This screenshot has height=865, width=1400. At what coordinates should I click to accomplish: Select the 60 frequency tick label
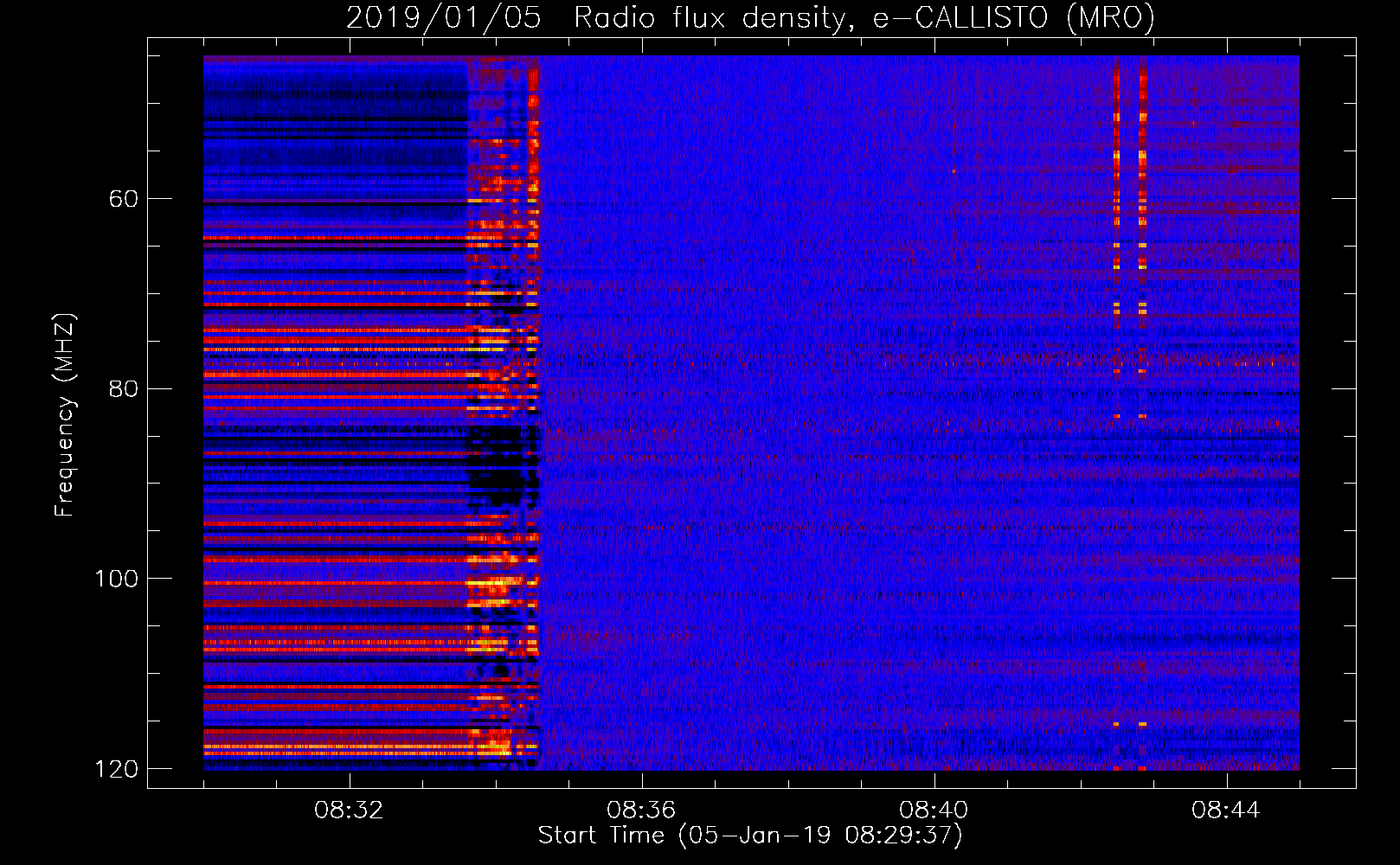(123, 199)
